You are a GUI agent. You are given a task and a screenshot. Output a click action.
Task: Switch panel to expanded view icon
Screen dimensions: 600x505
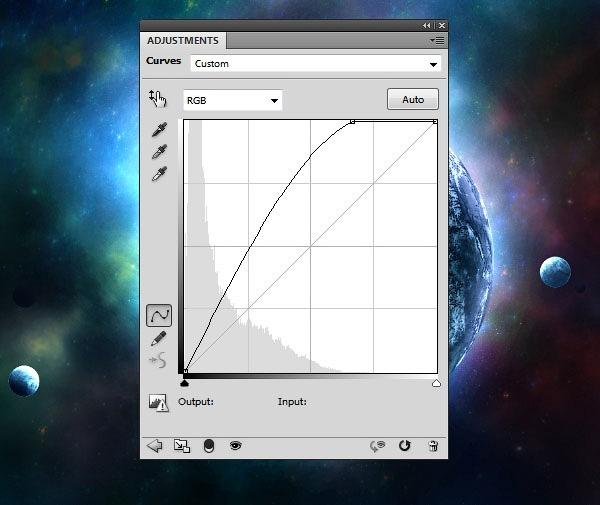pos(182,446)
